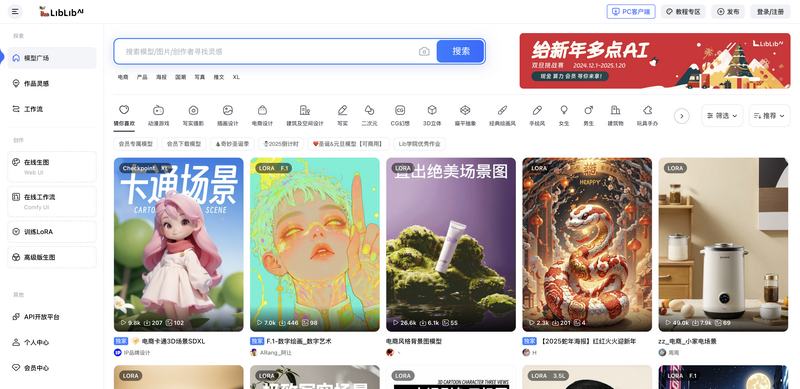Click the 发布 publish button

[x=728, y=12]
